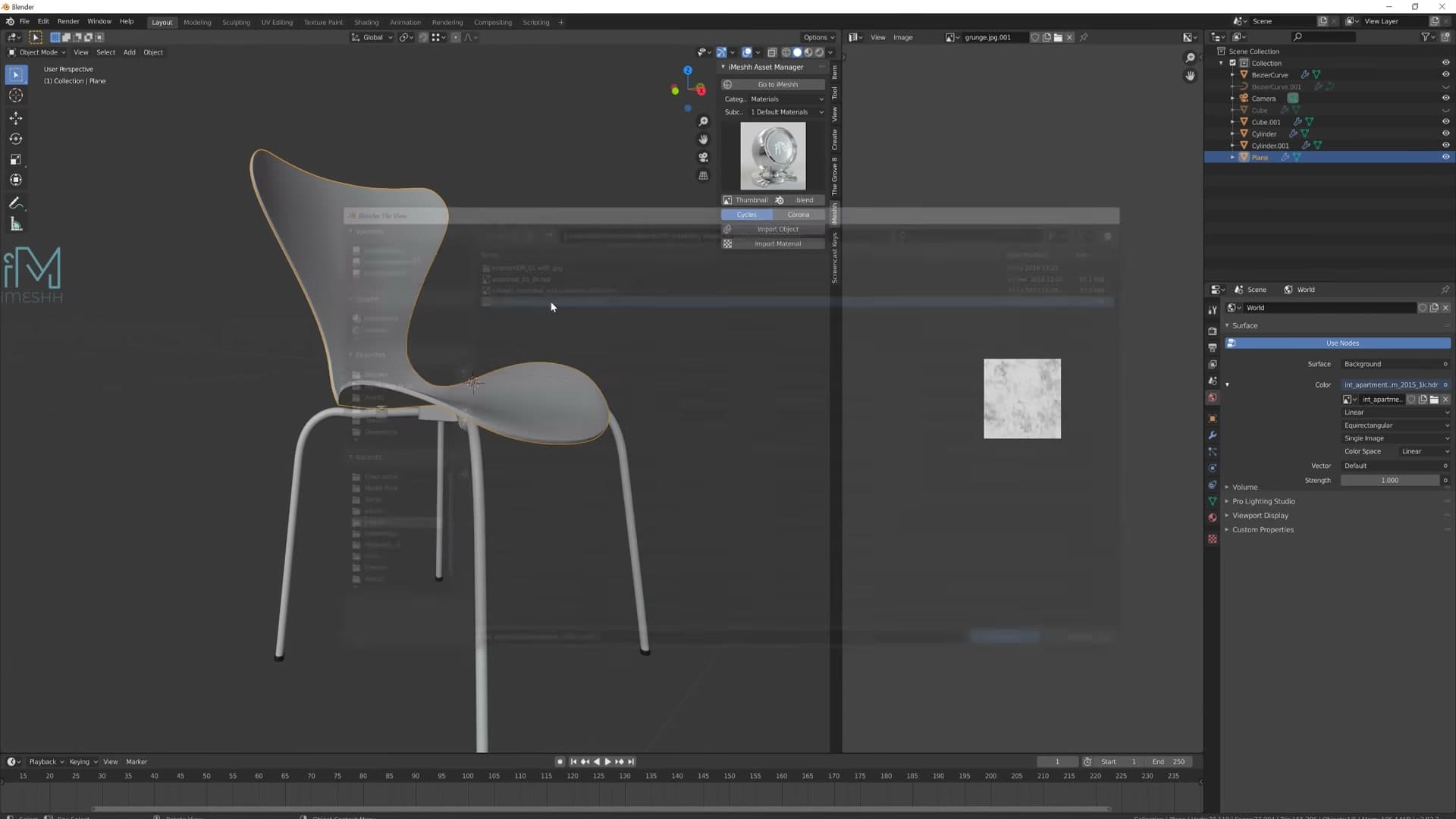Select solid viewport shading mode

point(797,52)
